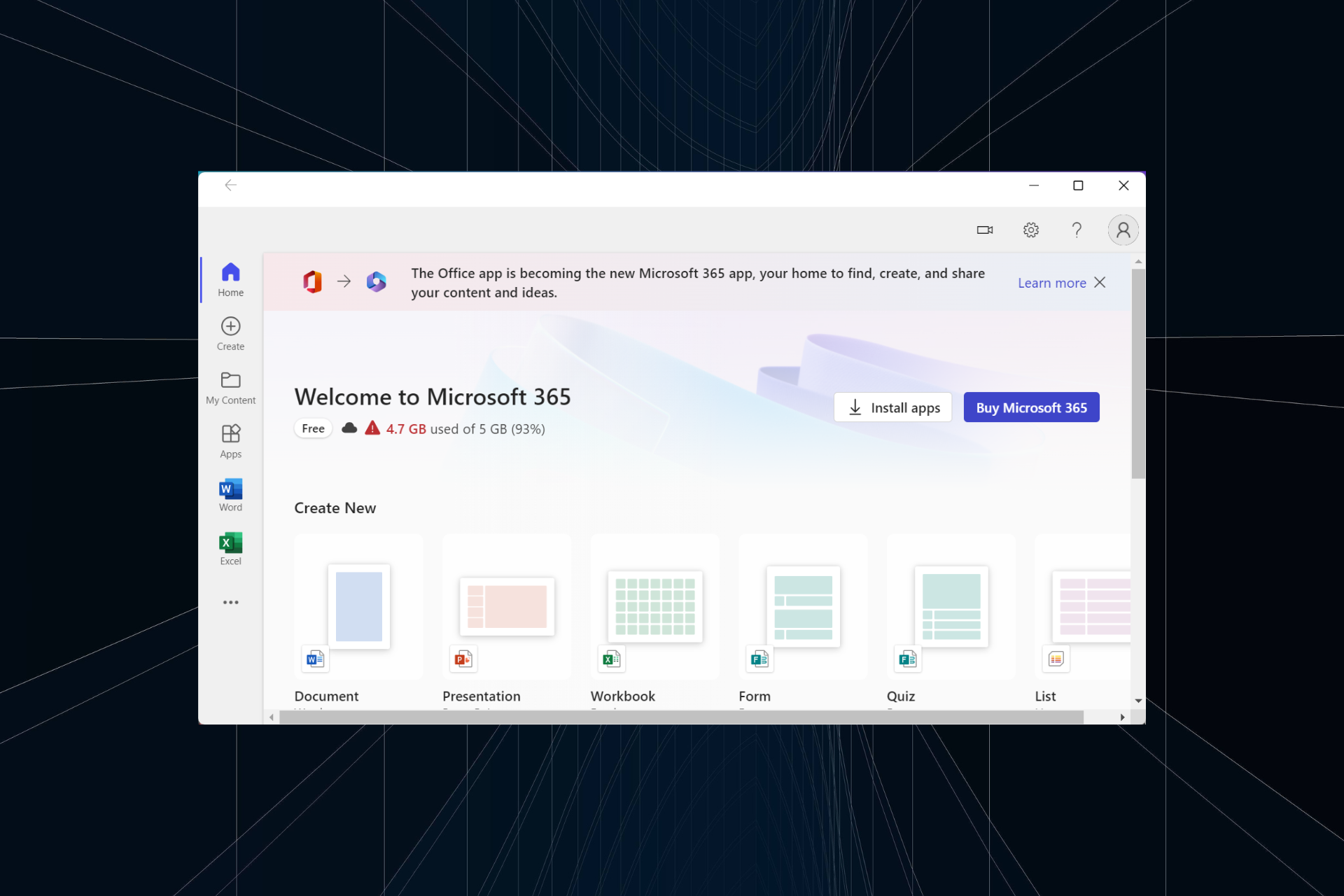
Task: Click the horizontal scrollbar thumb
Action: pos(681,717)
